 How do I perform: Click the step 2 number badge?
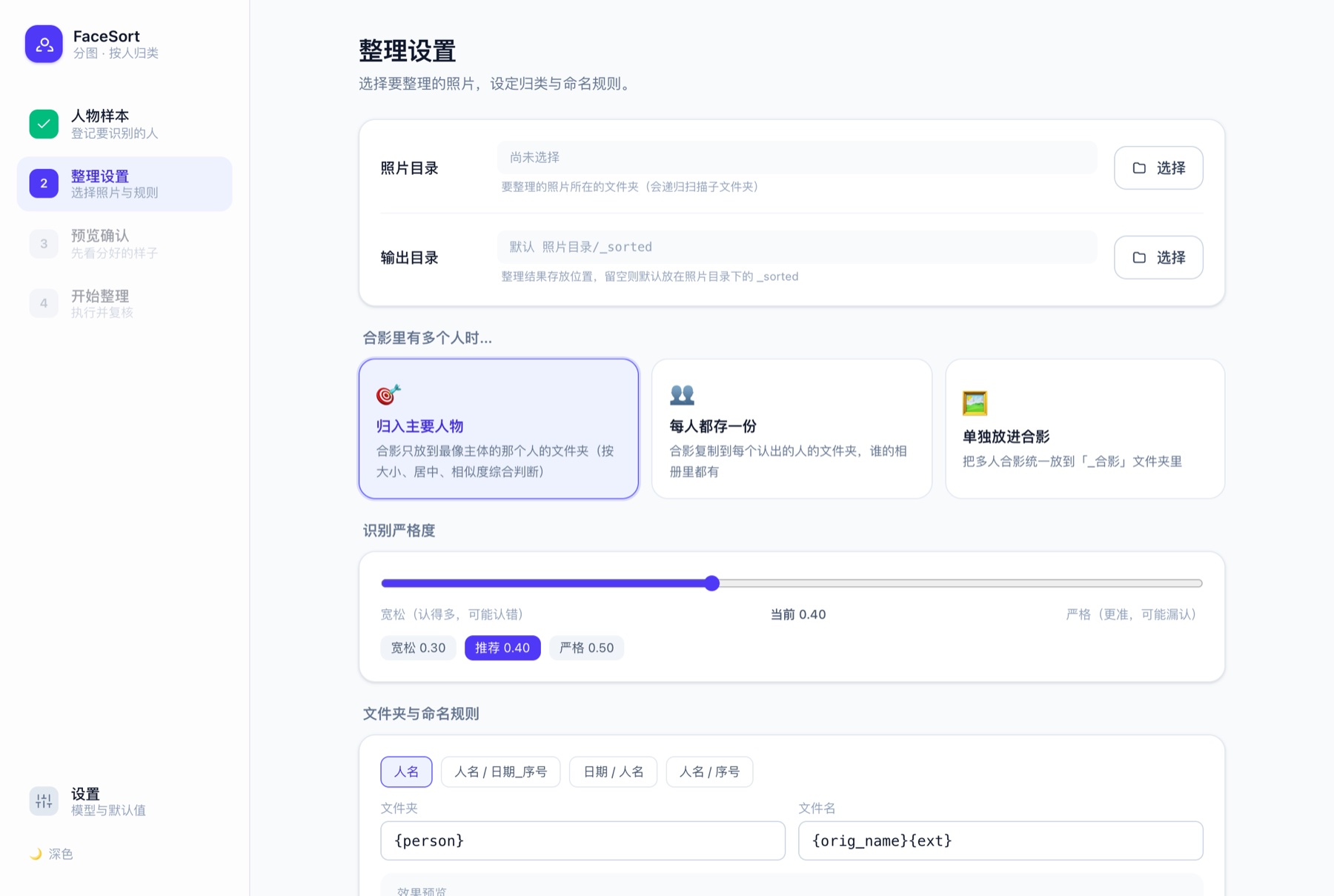[x=44, y=183]
